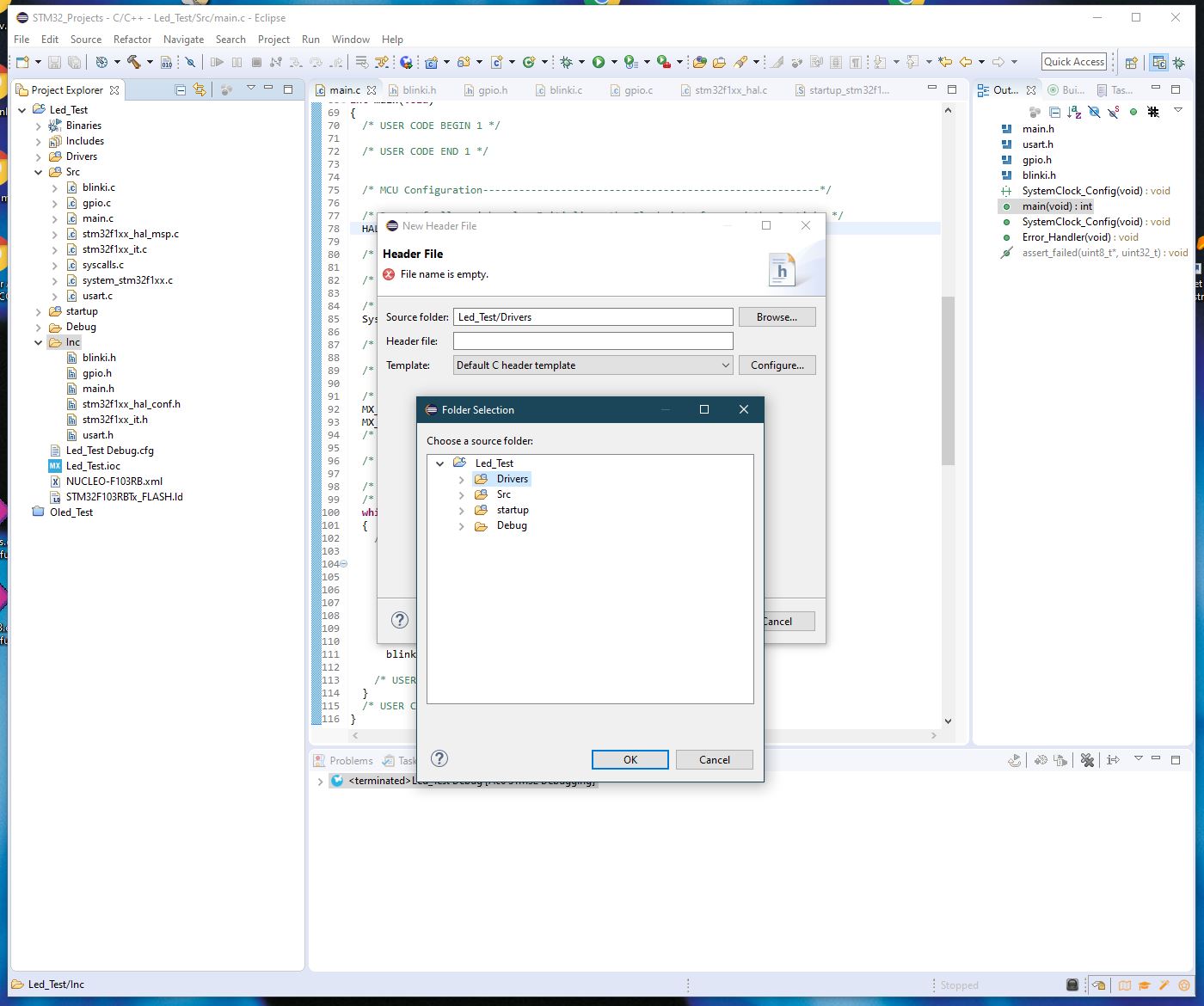1204x1006 pixels.
Task: Click Collapse All icon in Outline view
Action: pos(1054,112)
